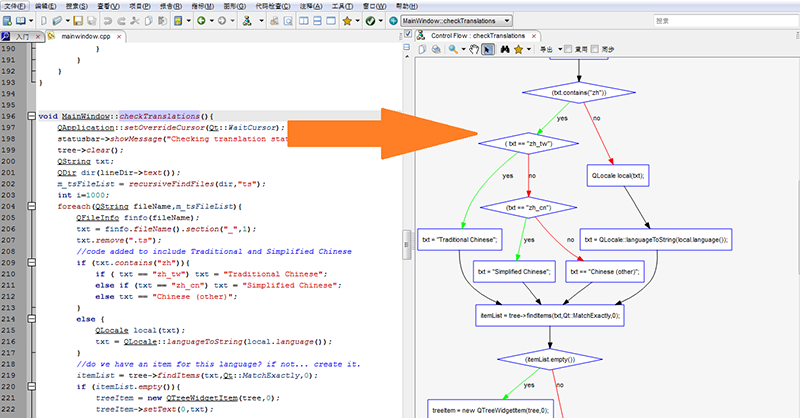Open the 文件(F) menu
800x418 pixels.
15,6
